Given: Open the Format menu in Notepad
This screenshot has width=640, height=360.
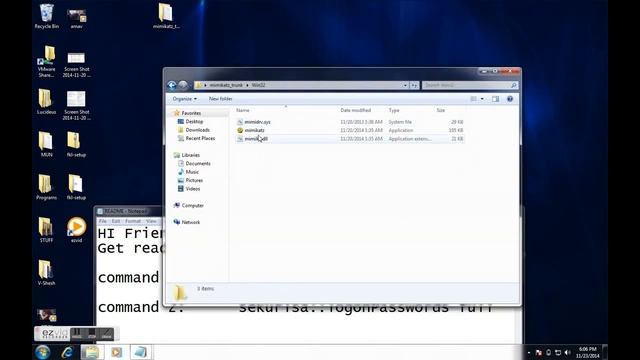Looking at the screenshot, I should point(133,221).
